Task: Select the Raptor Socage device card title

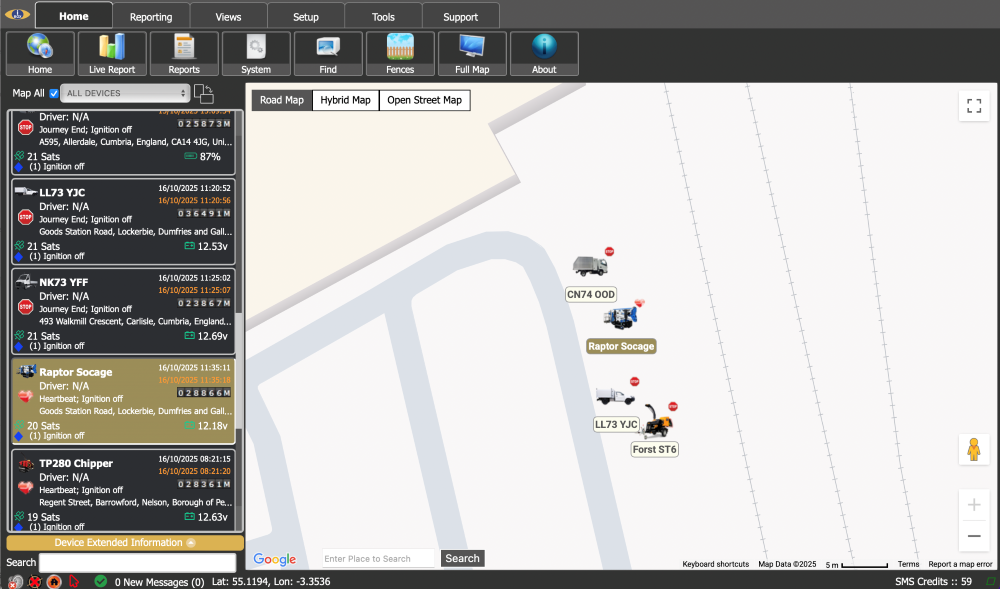Action: [x=76, y=372]
